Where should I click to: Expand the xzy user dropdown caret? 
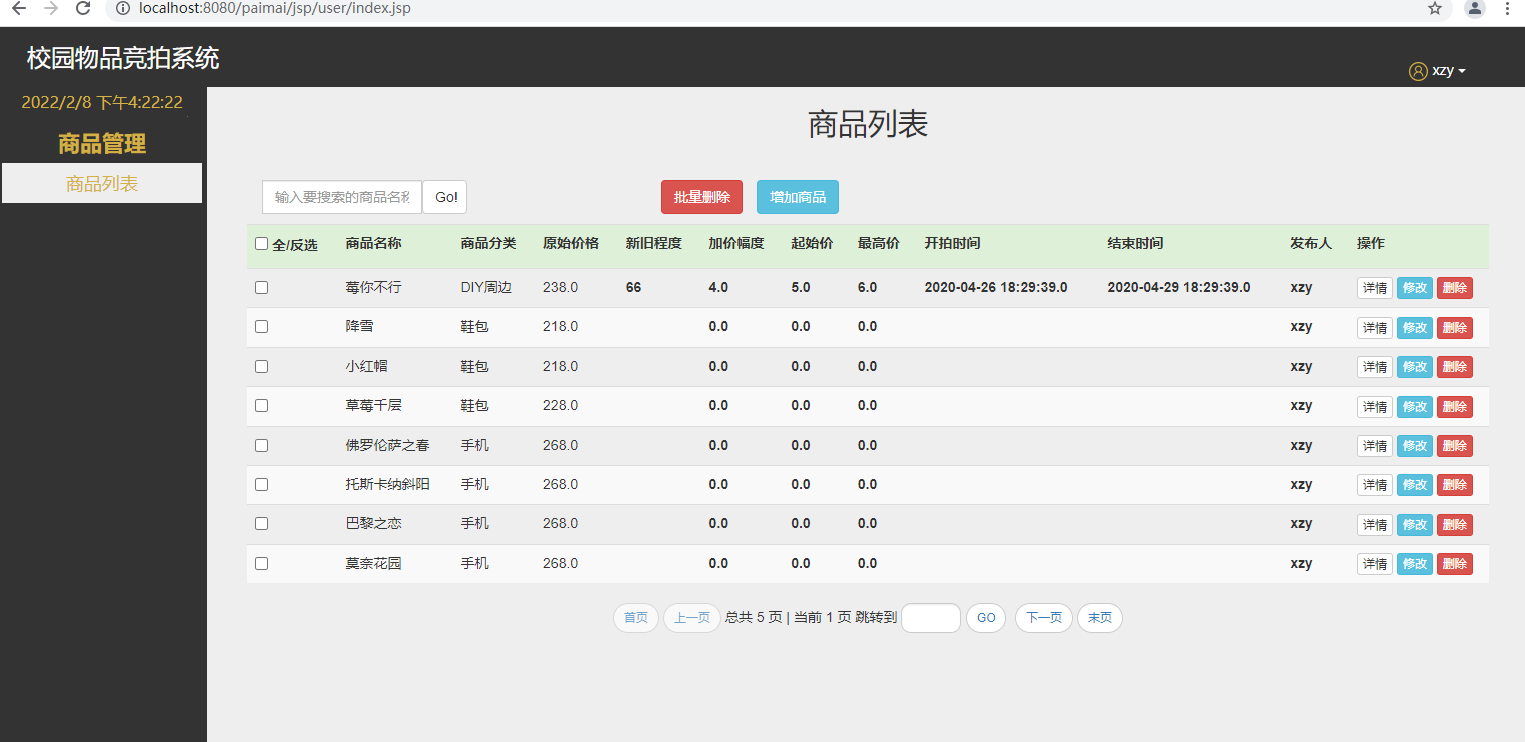tap(1462, 72)
